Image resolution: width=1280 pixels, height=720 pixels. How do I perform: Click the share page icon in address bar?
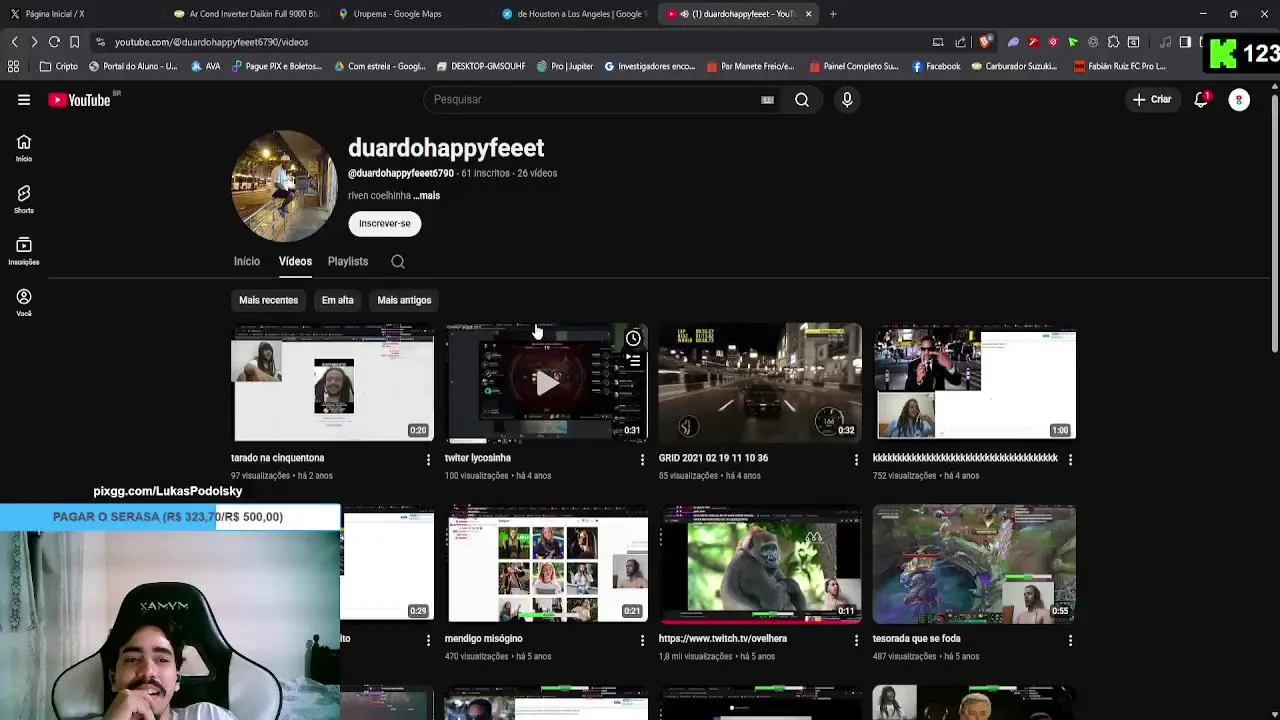tap(961, 42)
